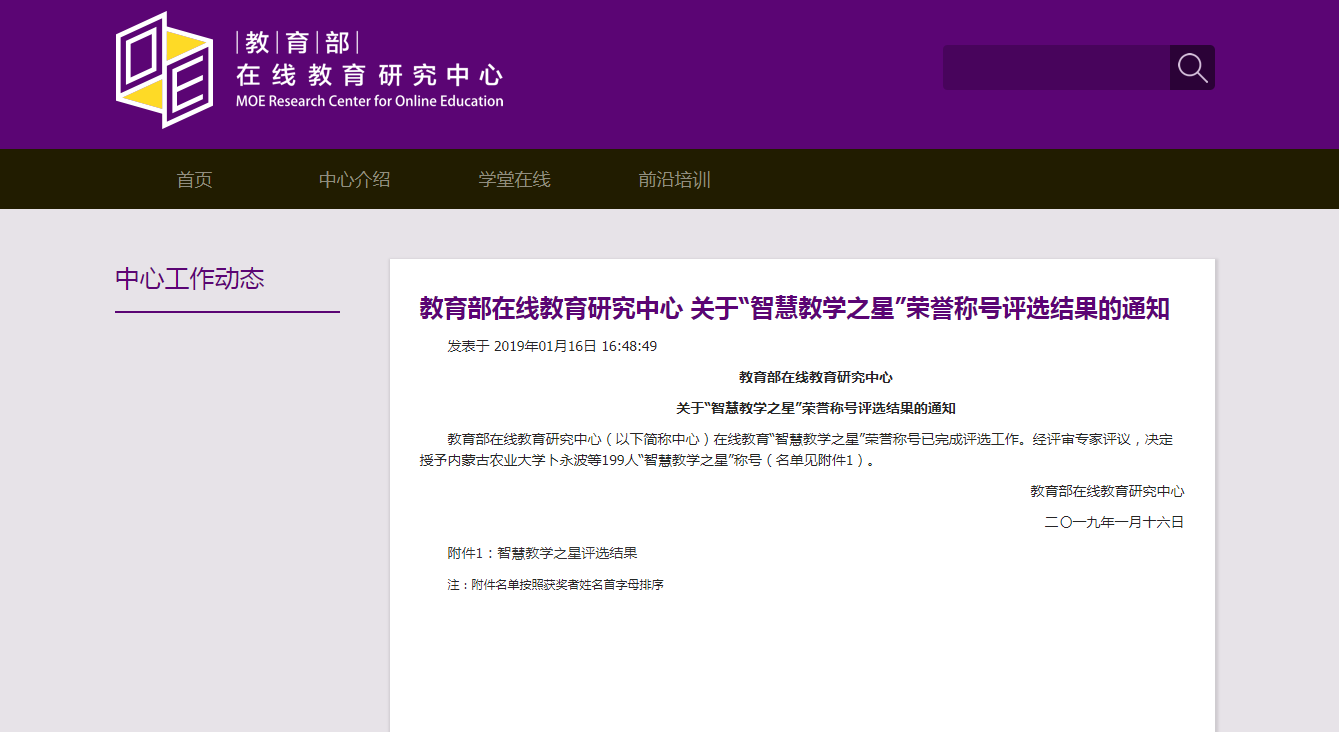1339x732 pixels.
Task: Open the 前沿培训 navigation item
Action: [x=674, y=180]
